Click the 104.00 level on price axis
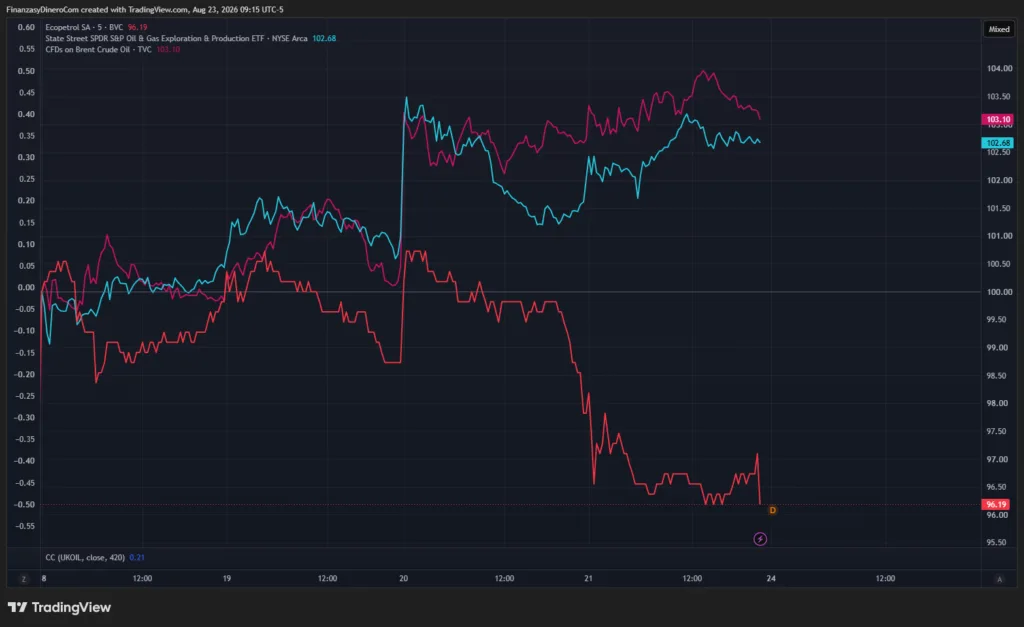Screen dimensions: 1024x627 coord(999,68)
